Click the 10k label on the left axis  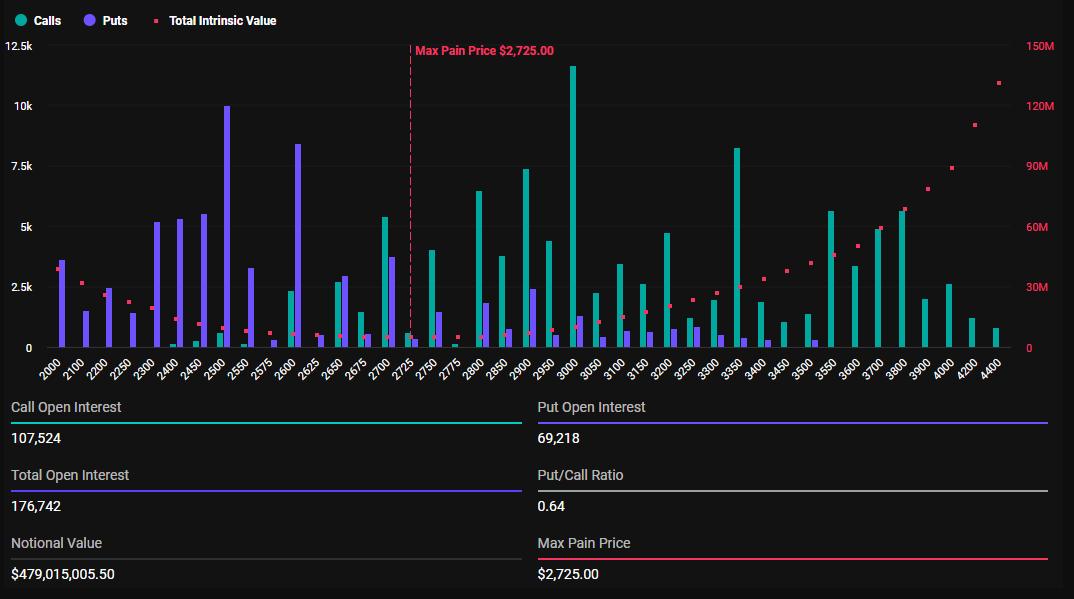click(23, 106)
